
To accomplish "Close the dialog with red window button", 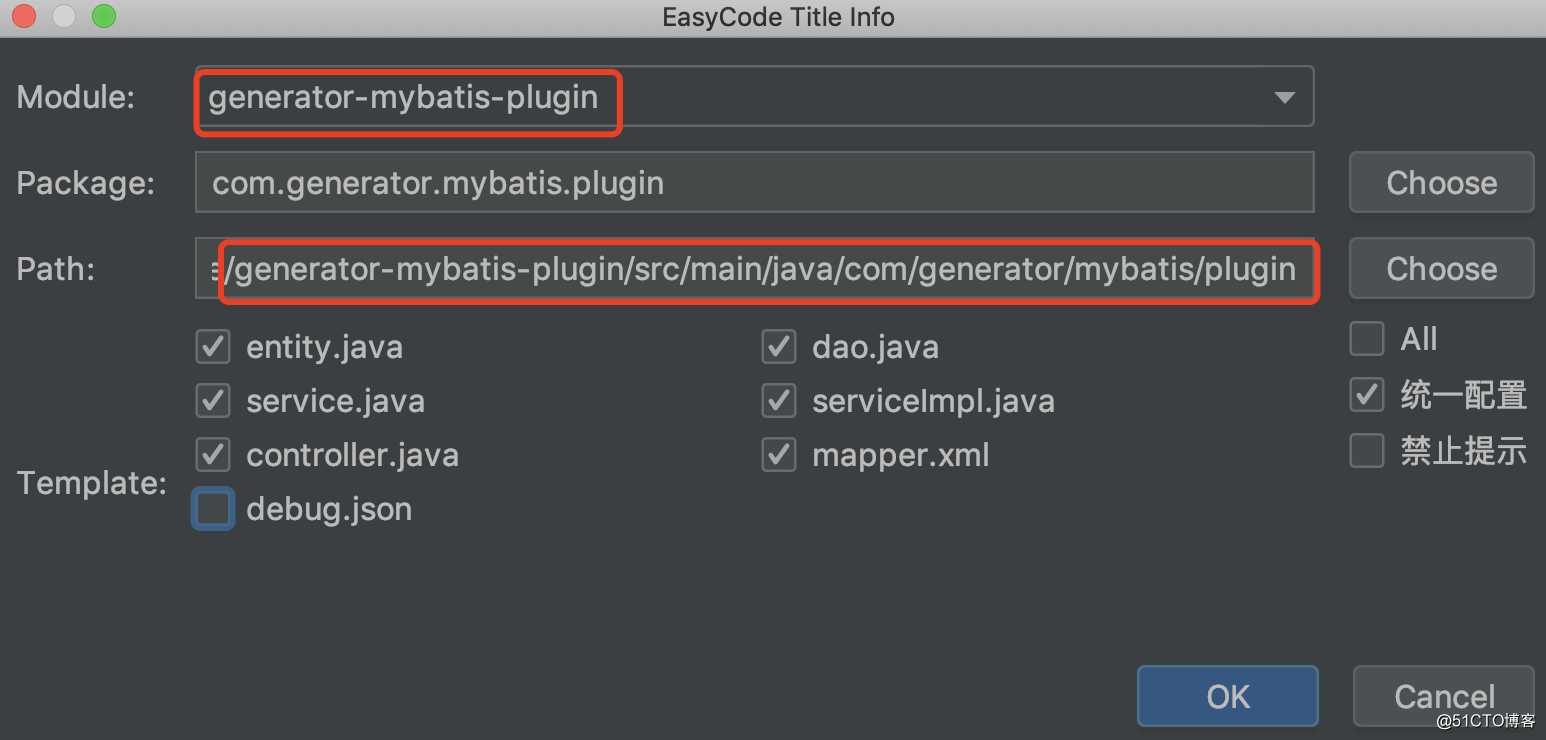I will coord(23,16).
